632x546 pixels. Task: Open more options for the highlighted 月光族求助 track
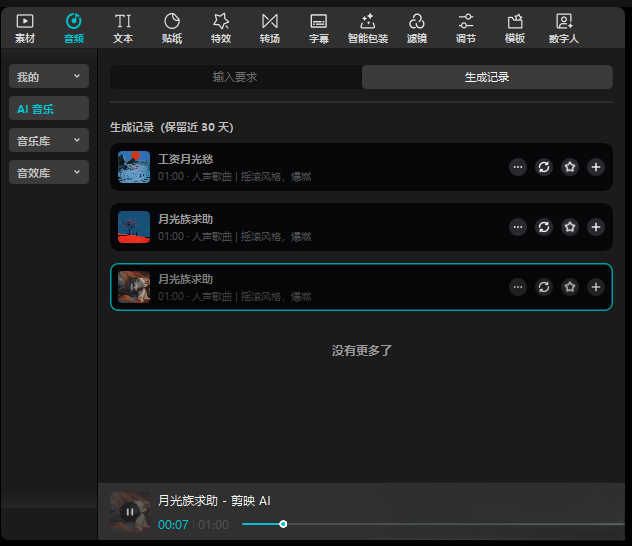tap(518, 287)
